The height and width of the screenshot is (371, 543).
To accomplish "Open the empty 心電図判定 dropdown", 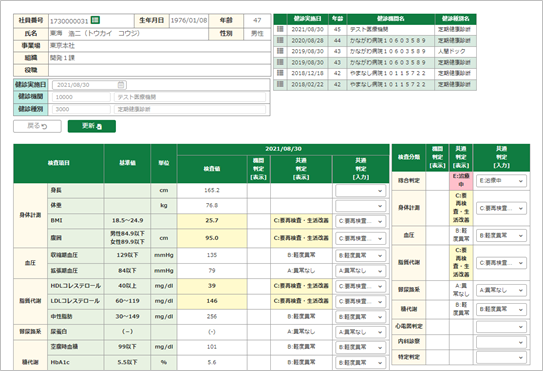I will 501,327.
